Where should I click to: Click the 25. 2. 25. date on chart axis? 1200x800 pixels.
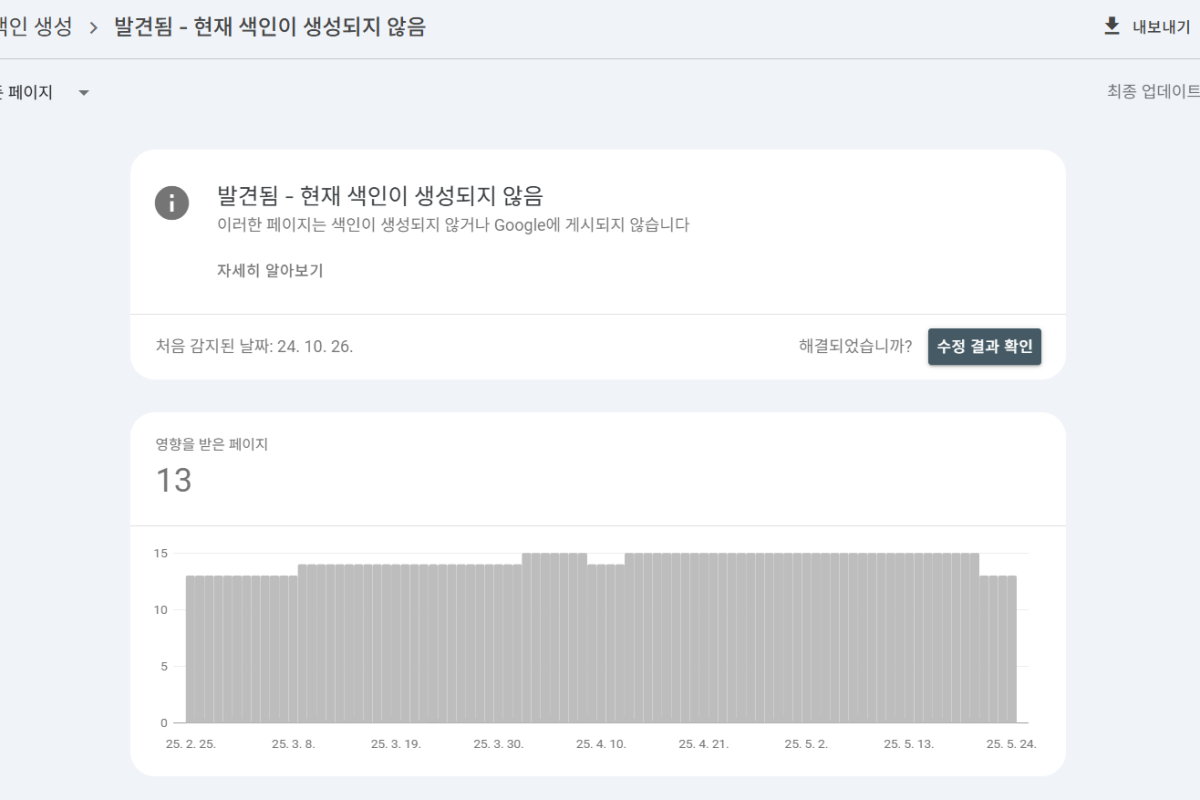tap(190, 744)
